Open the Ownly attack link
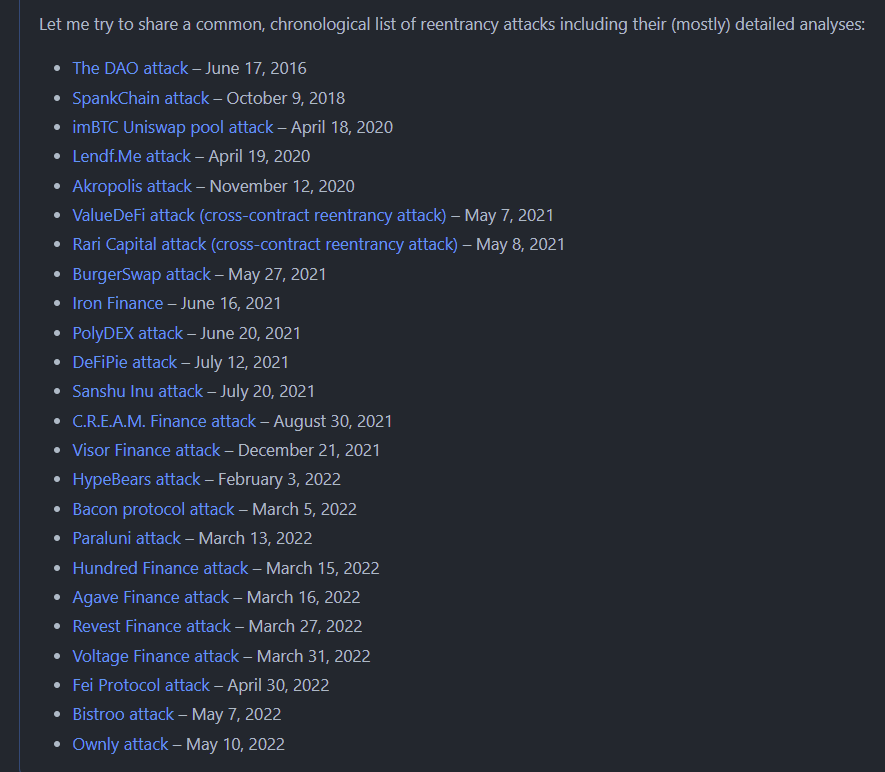The image size is (885, 772). [120, 743]
